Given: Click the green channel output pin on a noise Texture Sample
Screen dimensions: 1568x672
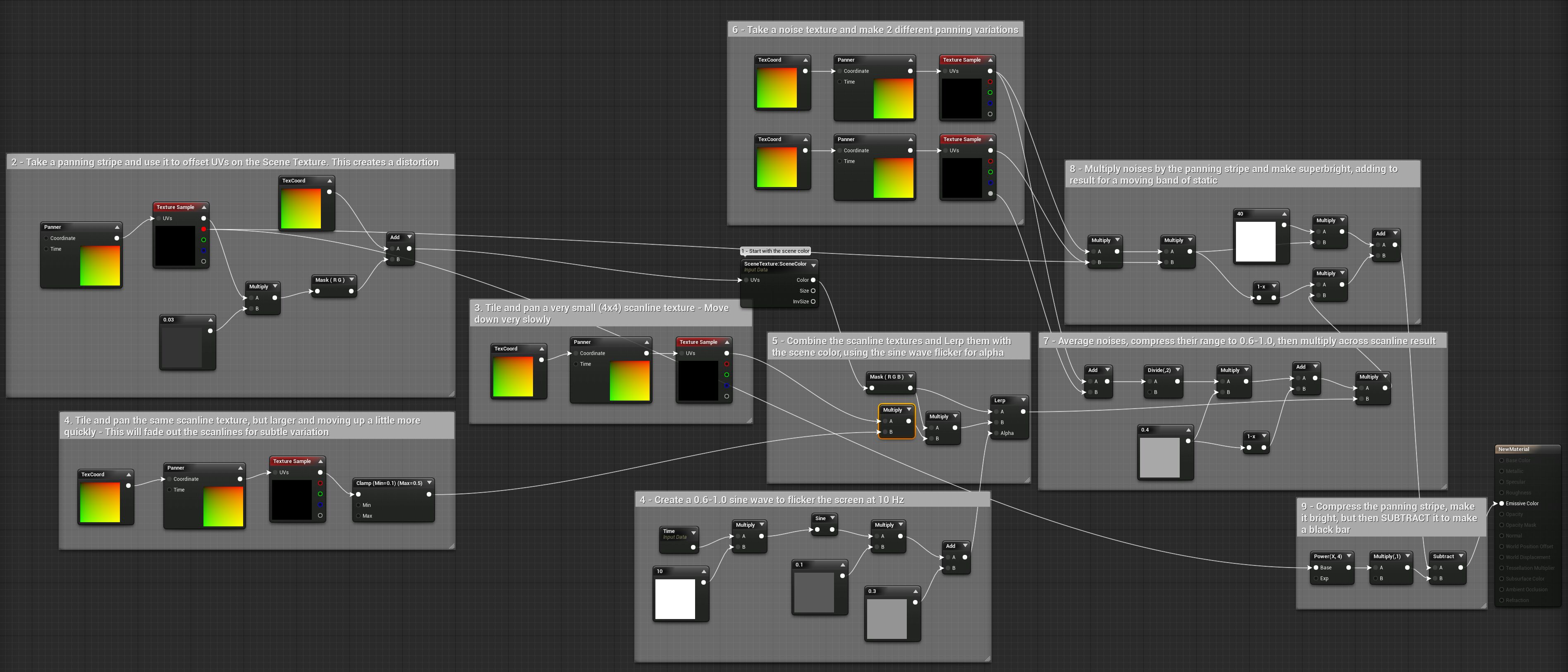Looking at the screenshot, I should pos(990,93).
